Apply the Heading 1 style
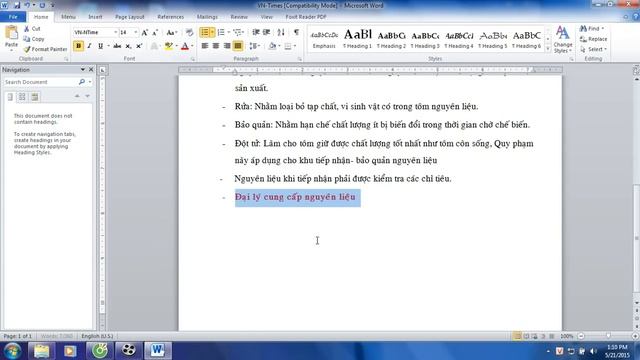This screenshot has height=360, width=640. (358, 39)
